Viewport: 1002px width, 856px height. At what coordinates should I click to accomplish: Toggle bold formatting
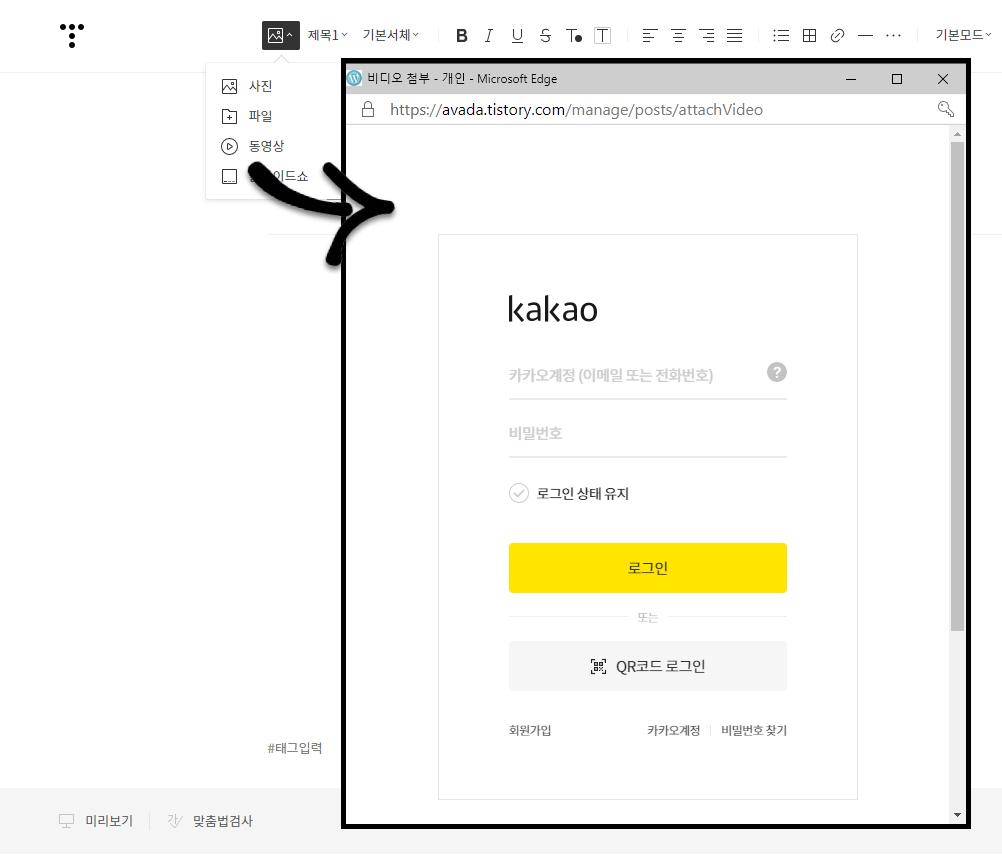coord(461,36)
